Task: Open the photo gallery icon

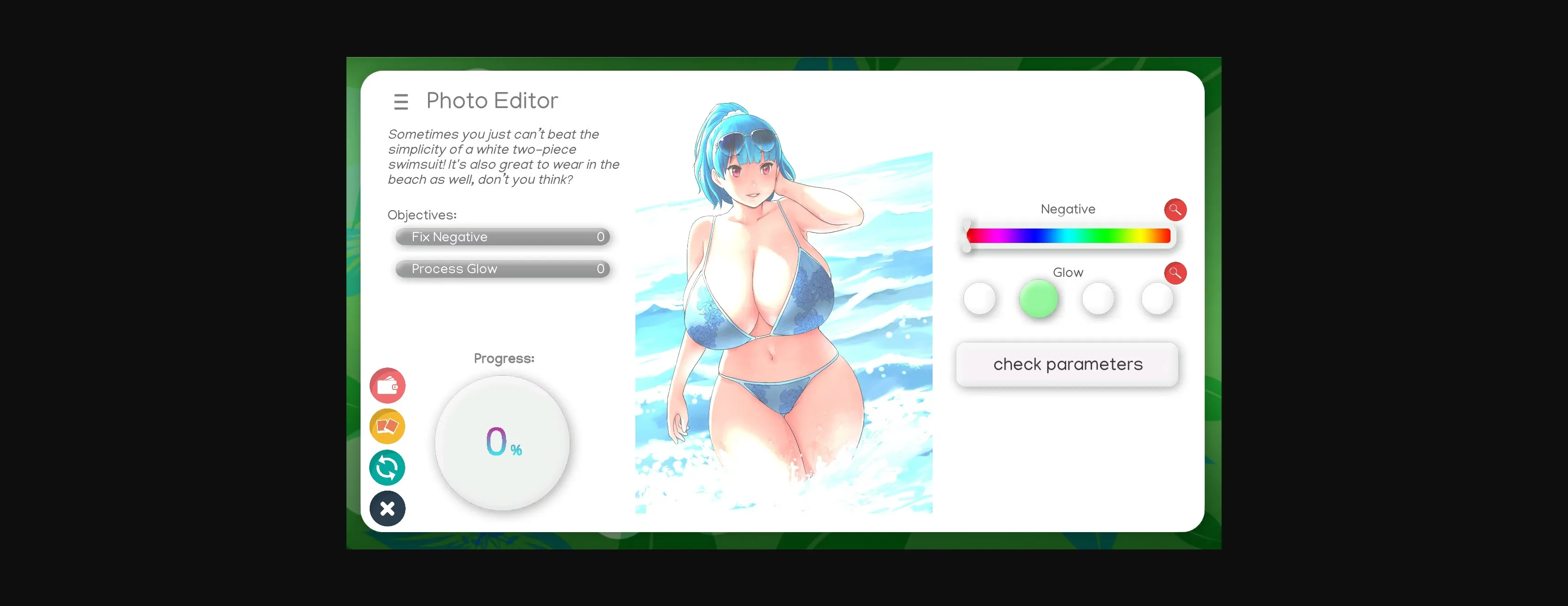Action: [387, 426]
